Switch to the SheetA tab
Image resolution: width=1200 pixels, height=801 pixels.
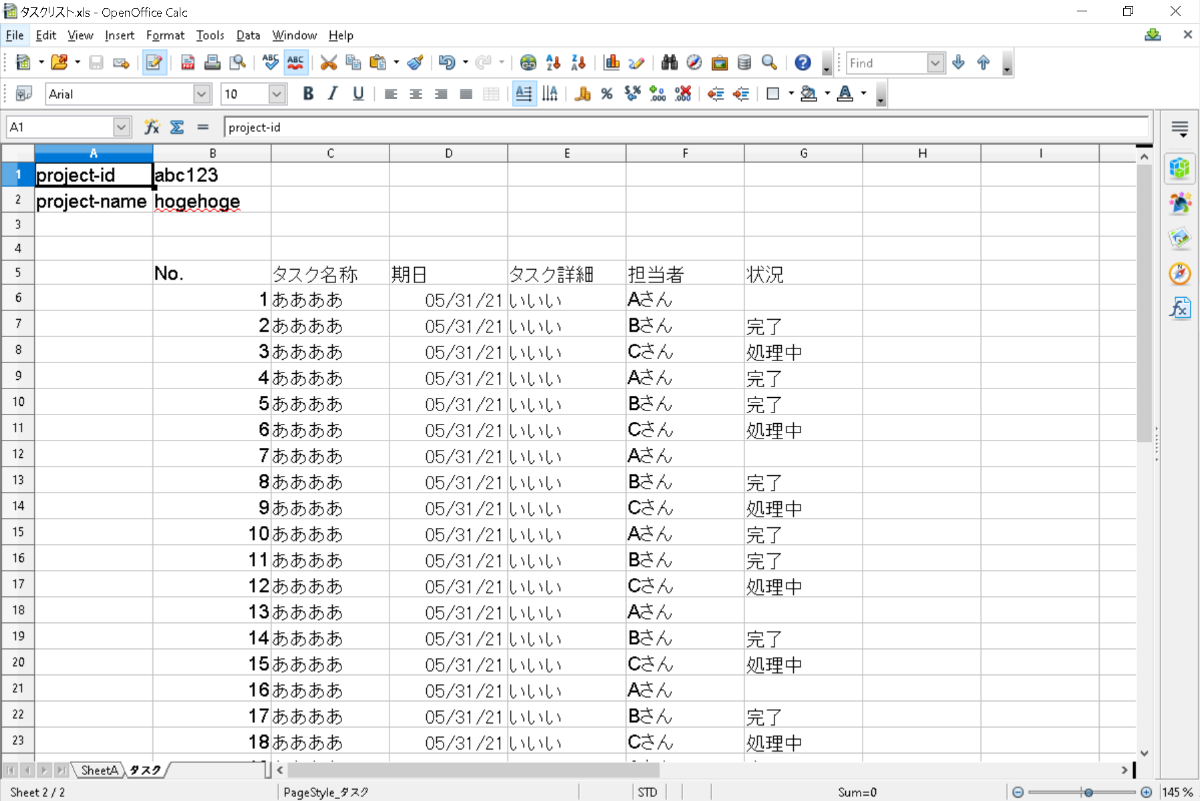[x=99, y=770]
